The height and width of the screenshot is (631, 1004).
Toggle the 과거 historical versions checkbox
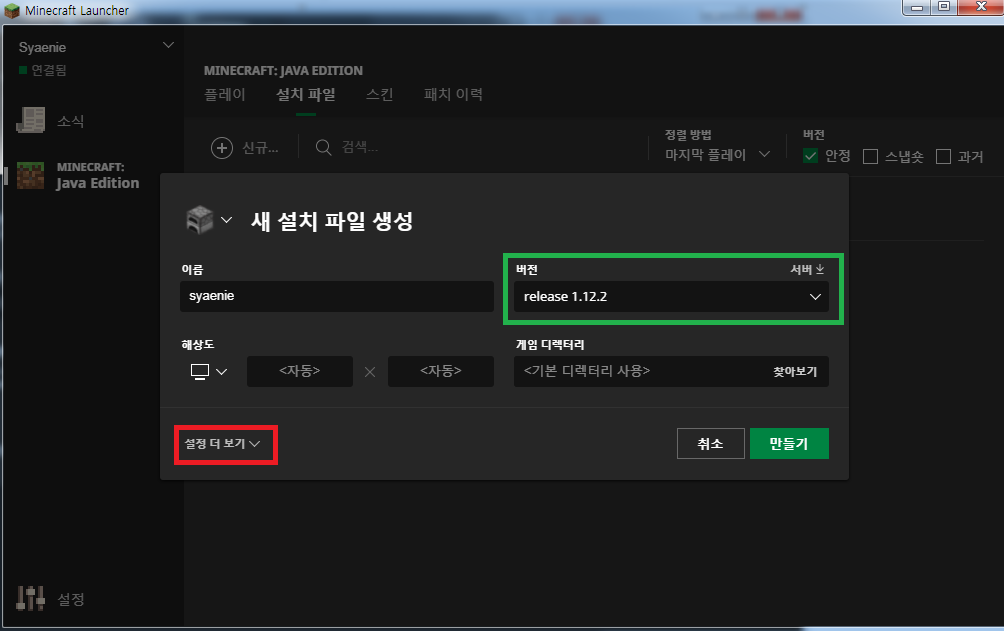[943, 156]
